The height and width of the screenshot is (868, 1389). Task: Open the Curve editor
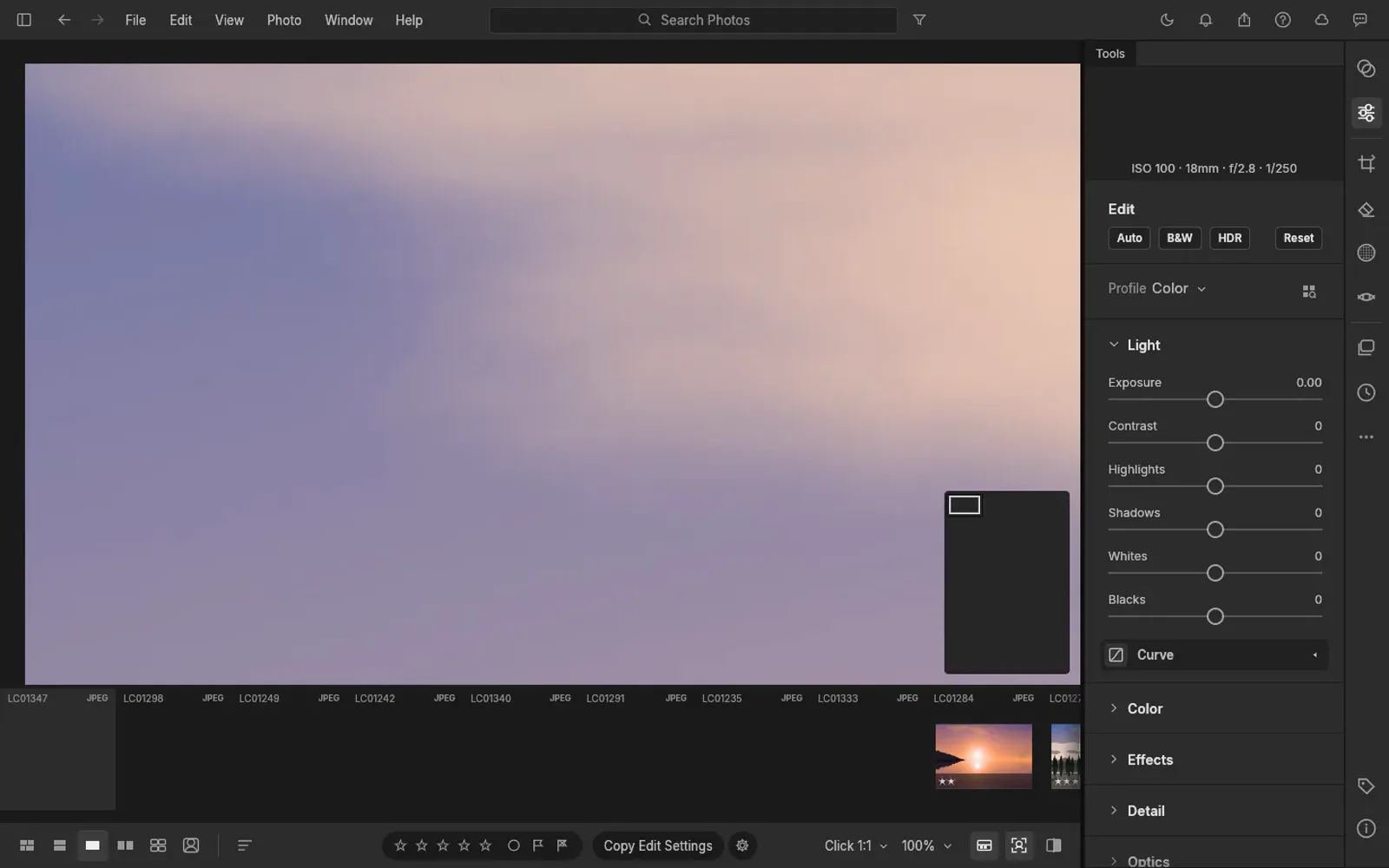click(1215, 655)
